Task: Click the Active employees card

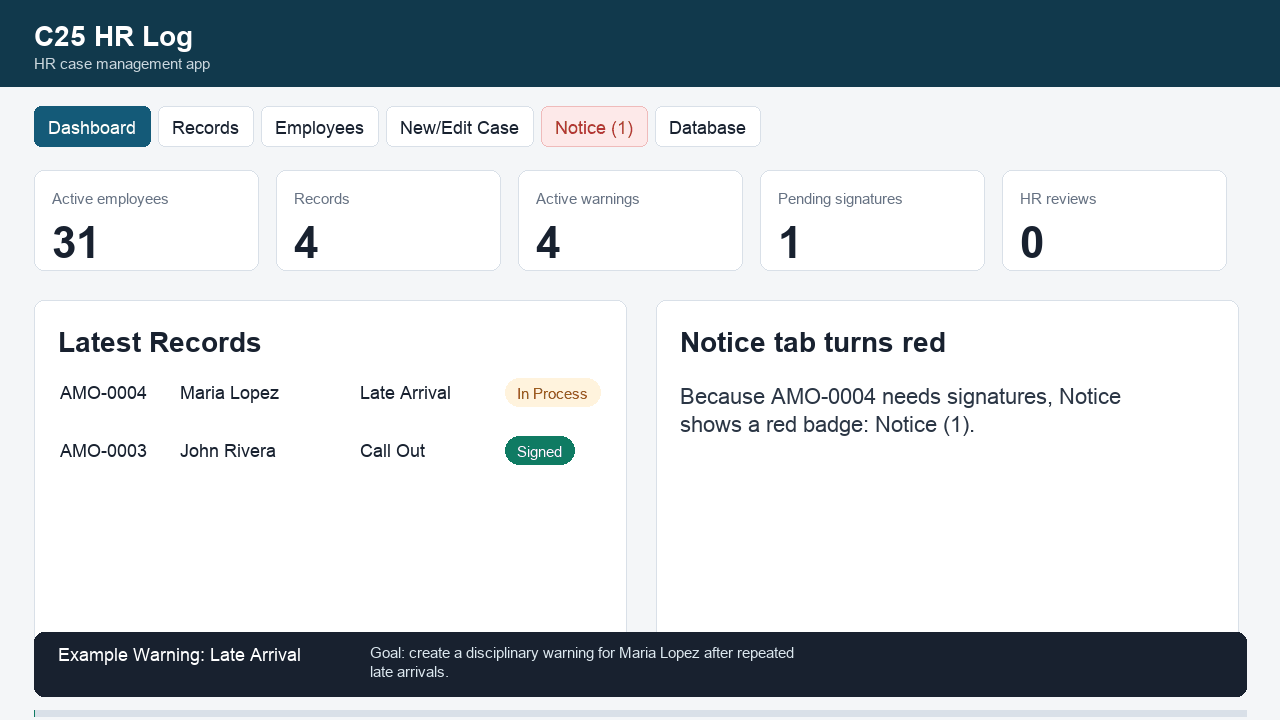Action: point(146,220)
